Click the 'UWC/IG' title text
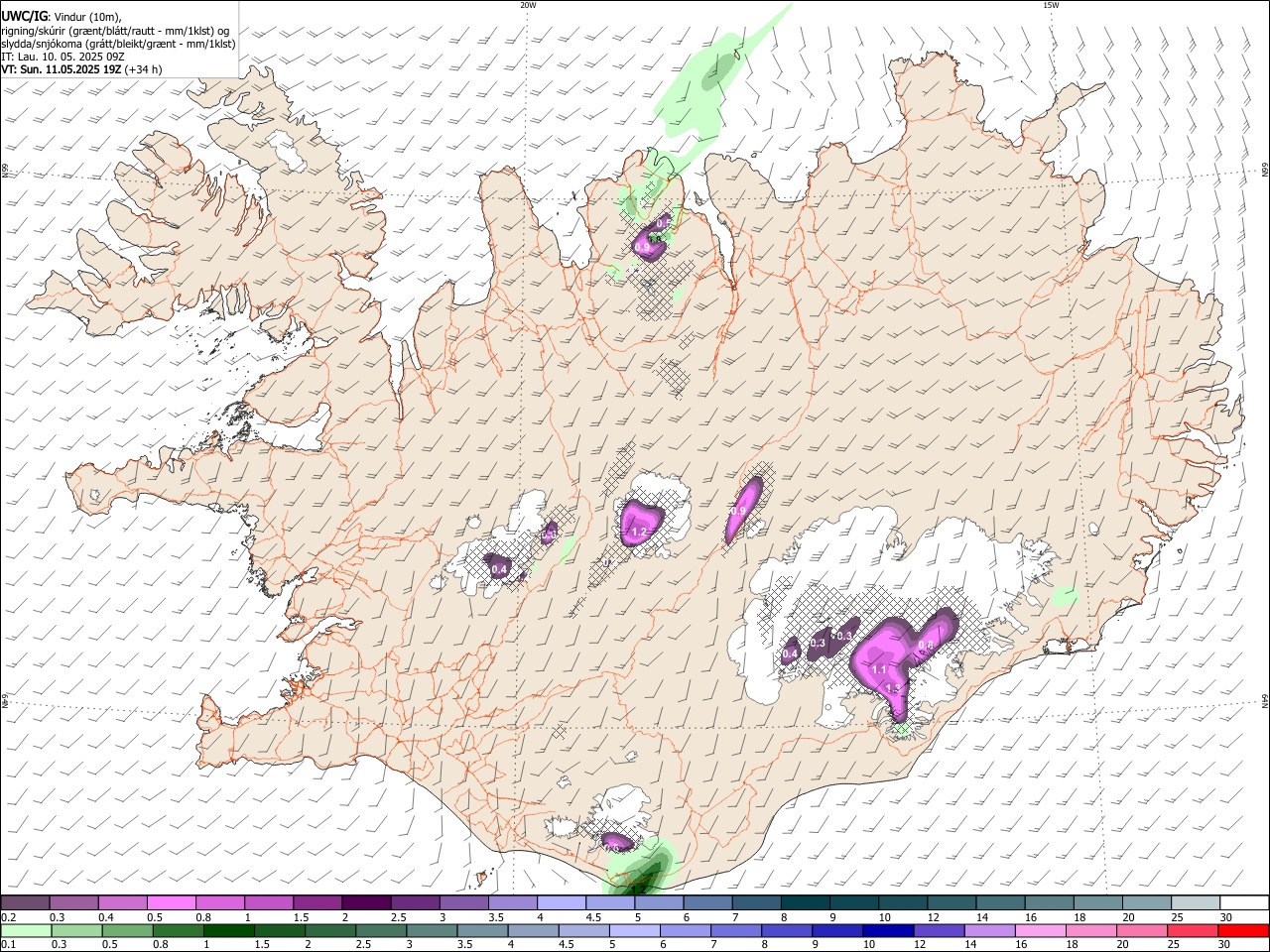Screen dimensions: 1270x952 click(24, 16)
